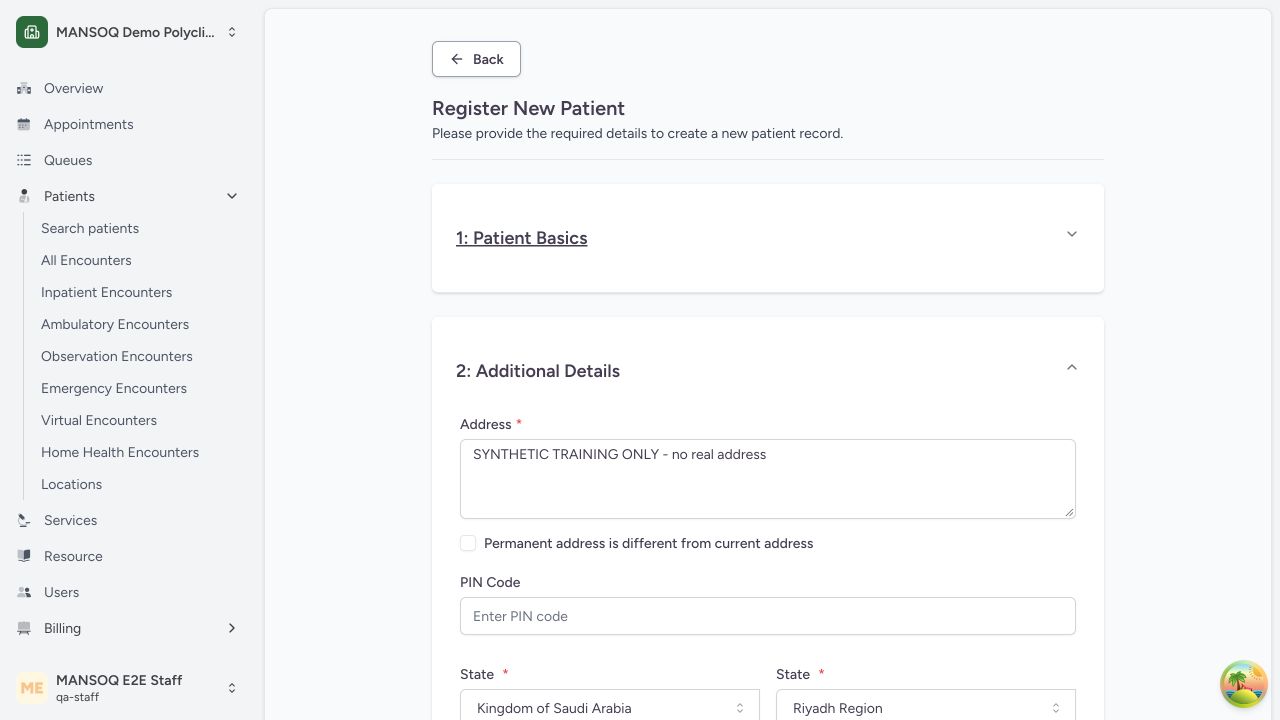Click the ME user avatar
Image resolution: width=1280 pixels, height=720 pixels.
click(x=32, y=688)
